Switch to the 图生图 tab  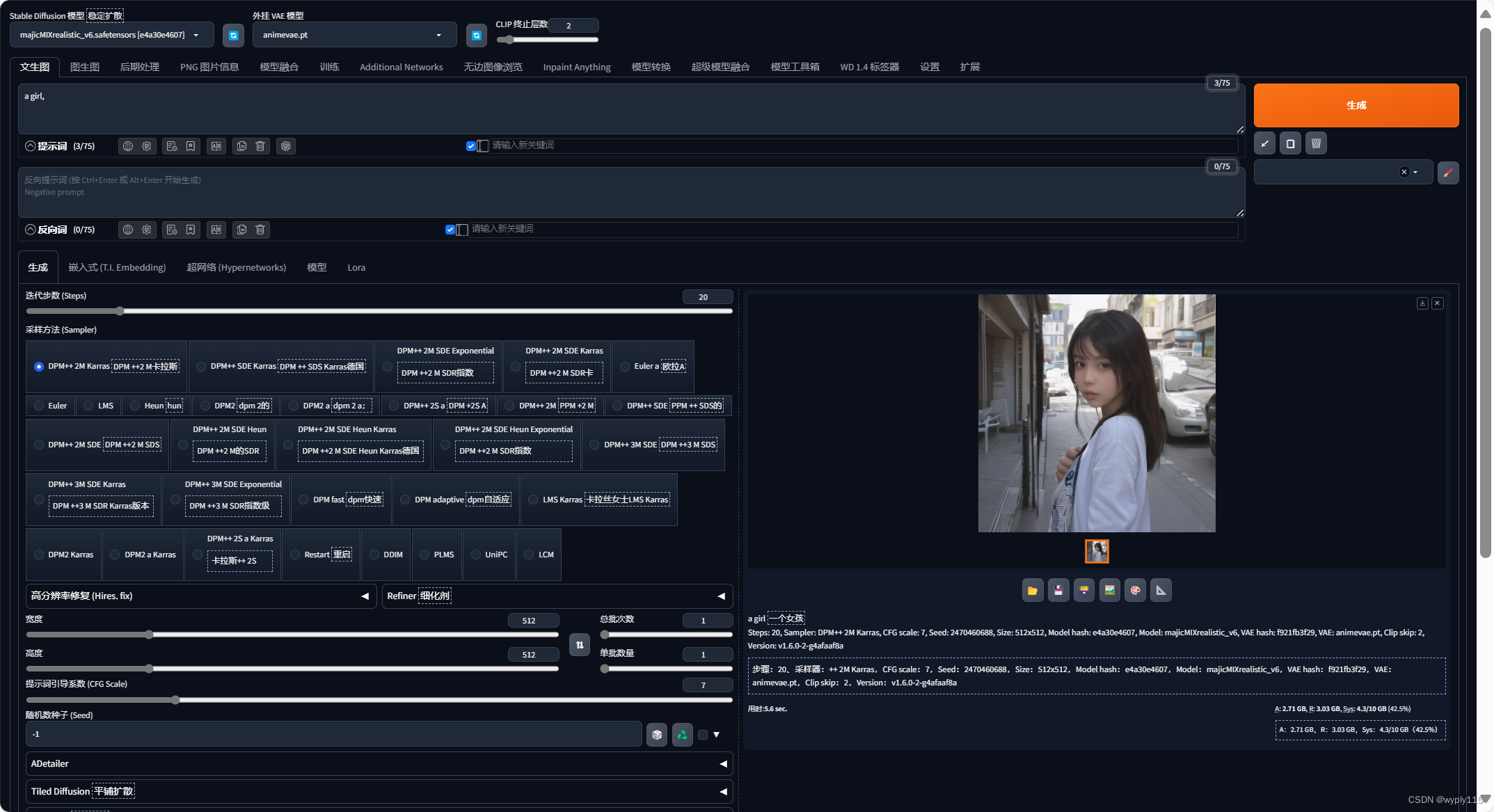tap(85, 67)
